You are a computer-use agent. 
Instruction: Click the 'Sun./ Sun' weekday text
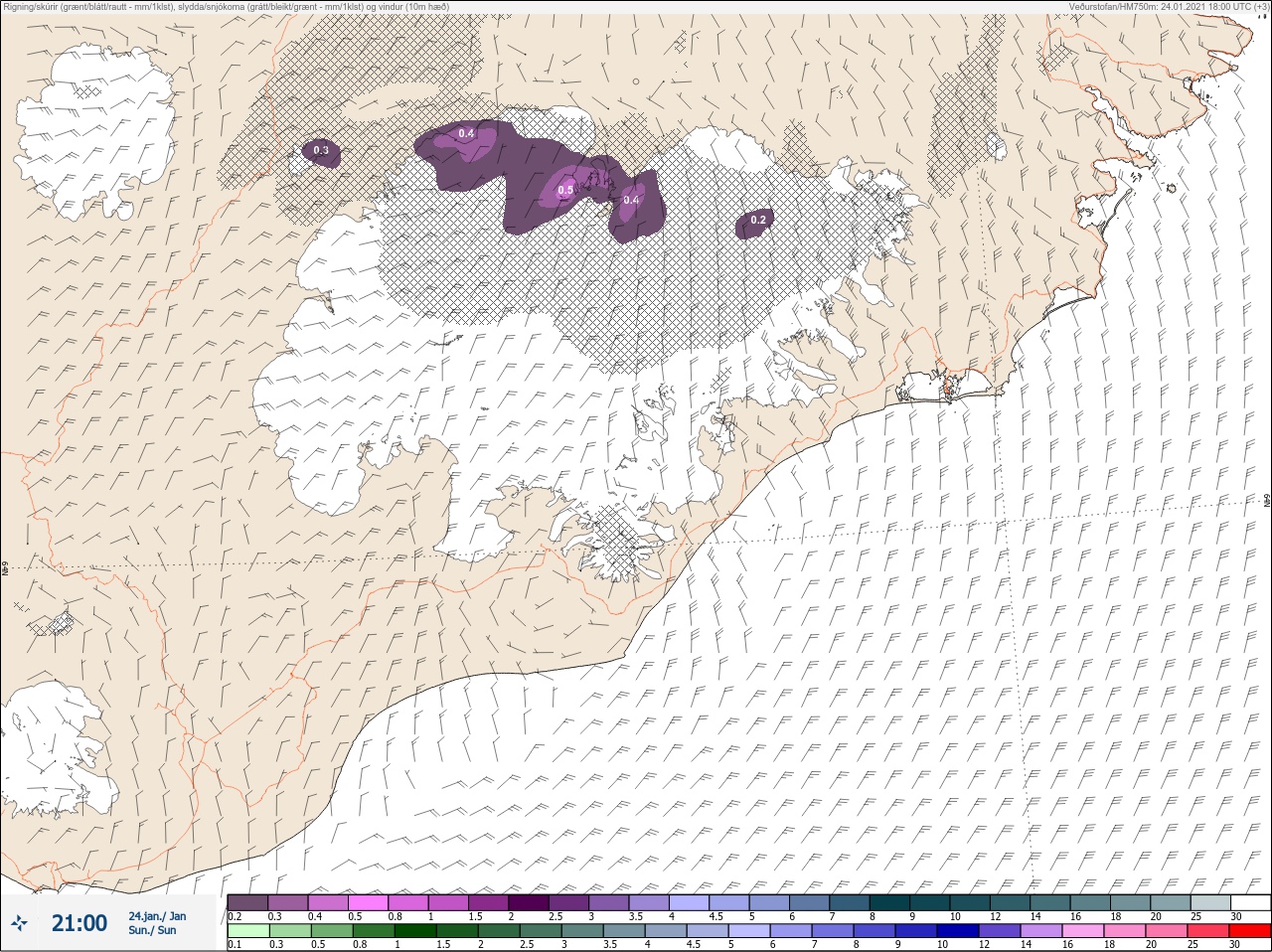pyautogui.click(x=152, y=930)
